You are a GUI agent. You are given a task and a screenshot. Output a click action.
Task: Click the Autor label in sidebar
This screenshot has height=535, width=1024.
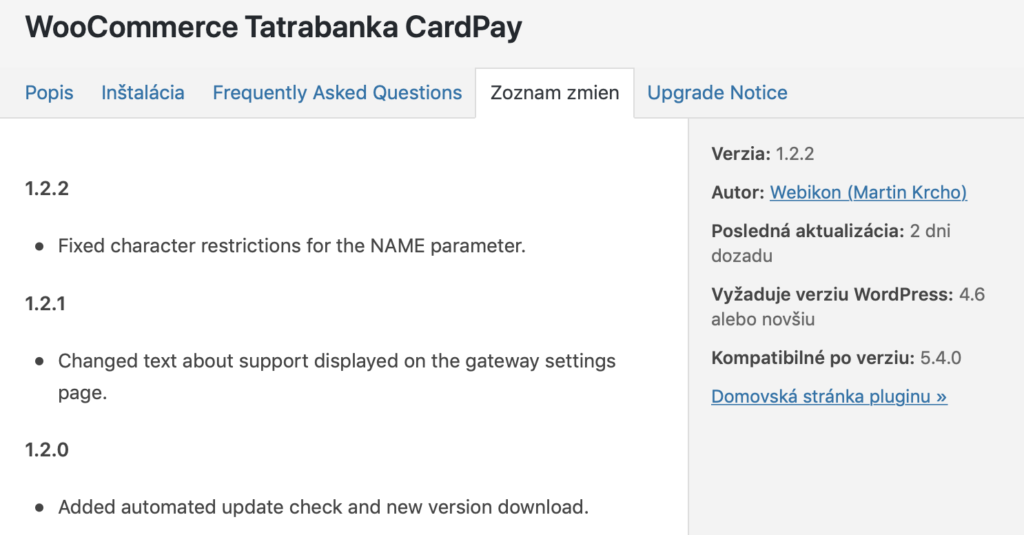738,193
